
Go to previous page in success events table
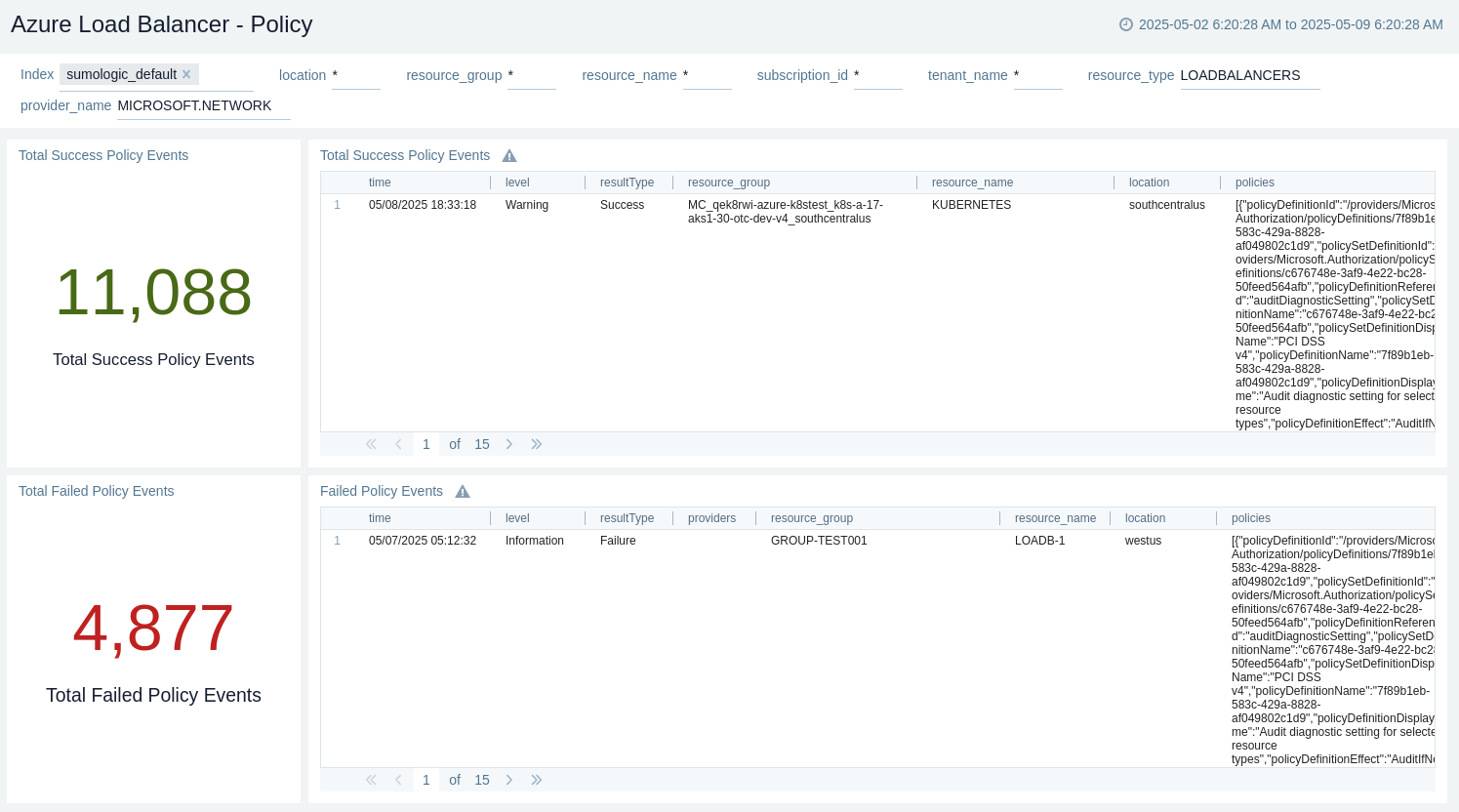click(x=398, y=444)
